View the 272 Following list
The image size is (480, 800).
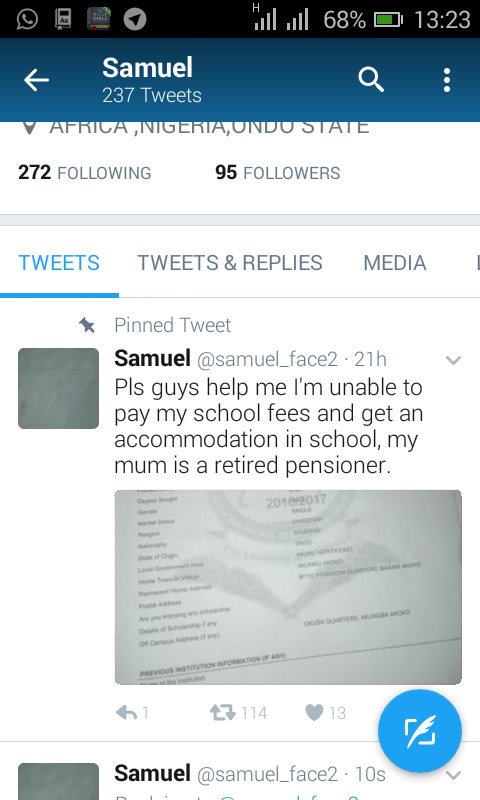point(85,172)
